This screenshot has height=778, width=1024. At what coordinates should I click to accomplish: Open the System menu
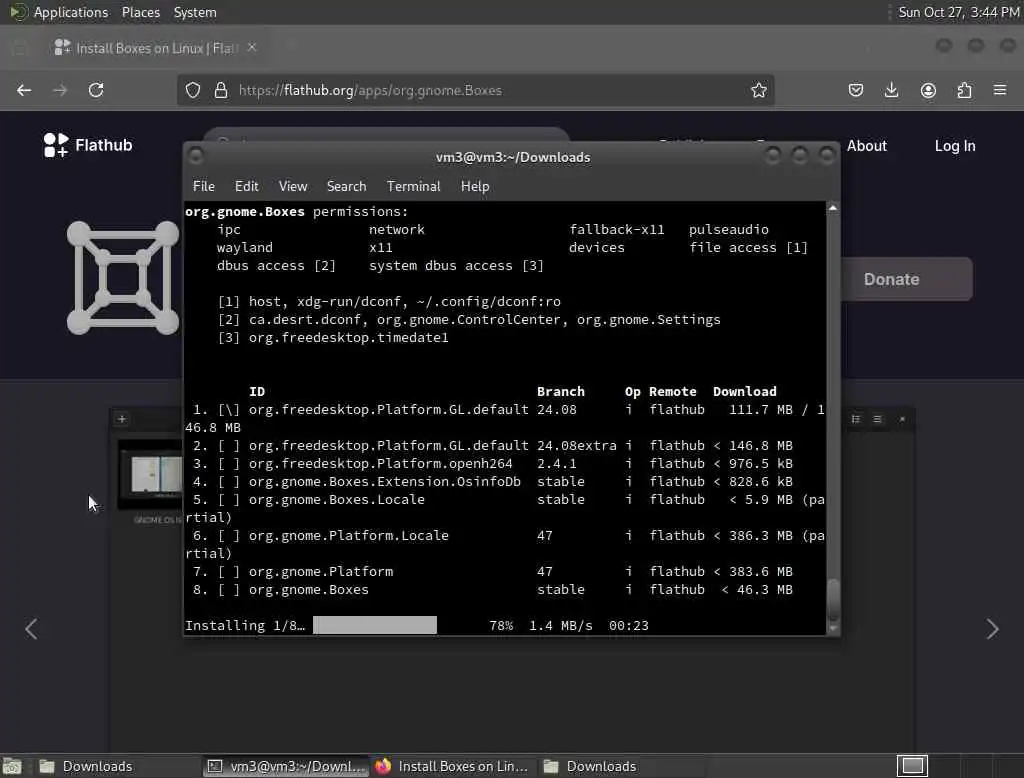click(195, 12)
